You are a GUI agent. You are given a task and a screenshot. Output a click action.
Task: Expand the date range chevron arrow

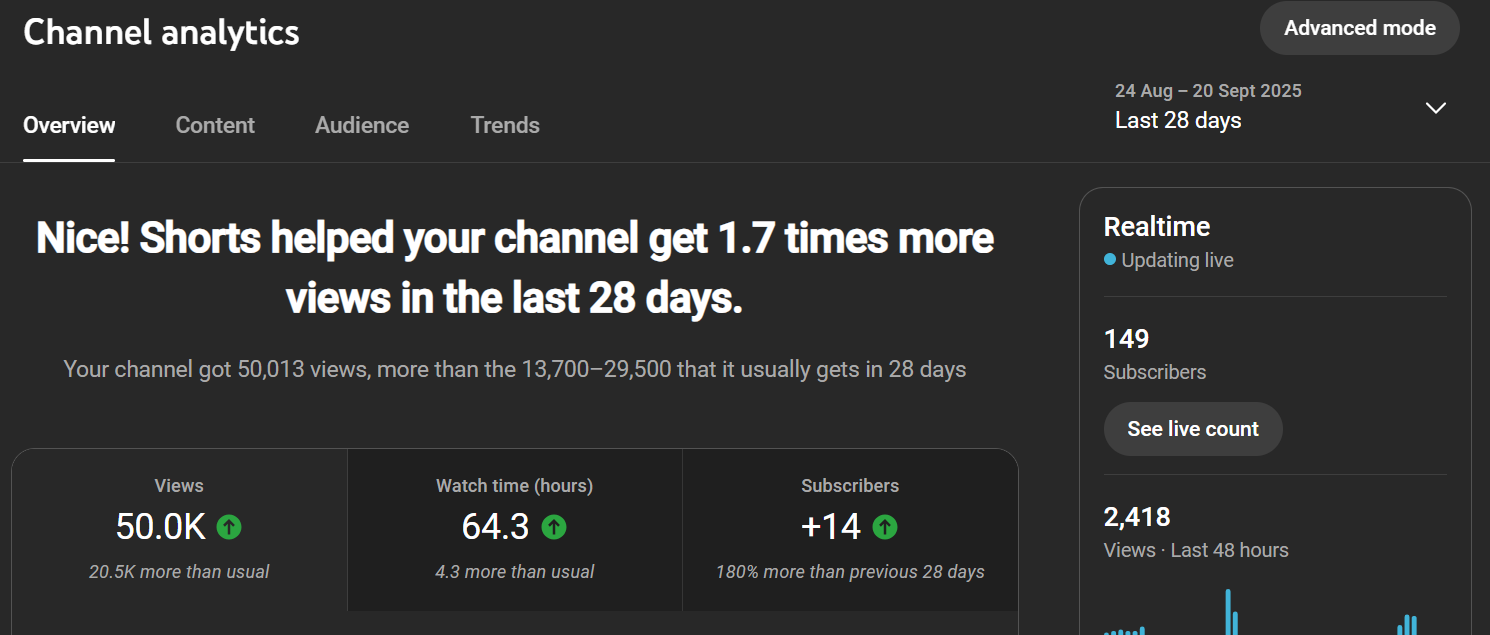pos(1435,108)
